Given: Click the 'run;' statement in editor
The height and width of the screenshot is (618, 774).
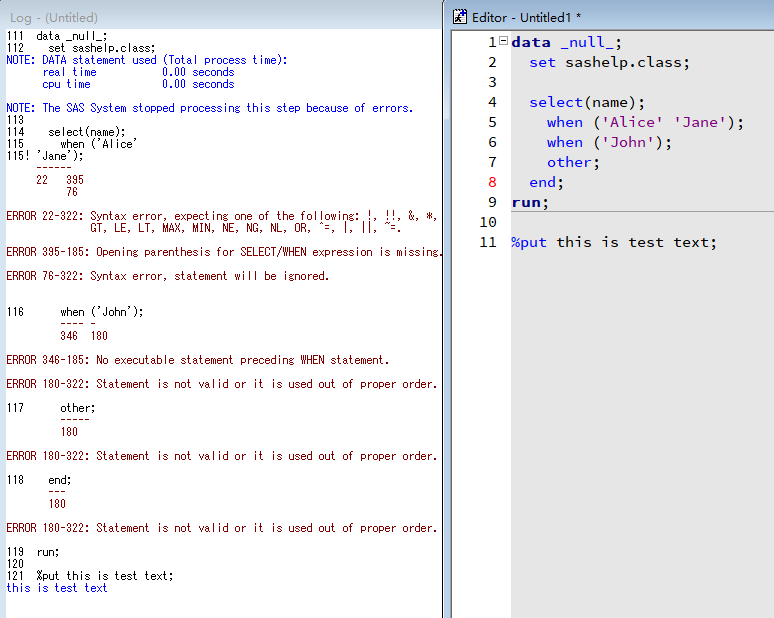Looking at the screenshot, I should click(530, 202).
